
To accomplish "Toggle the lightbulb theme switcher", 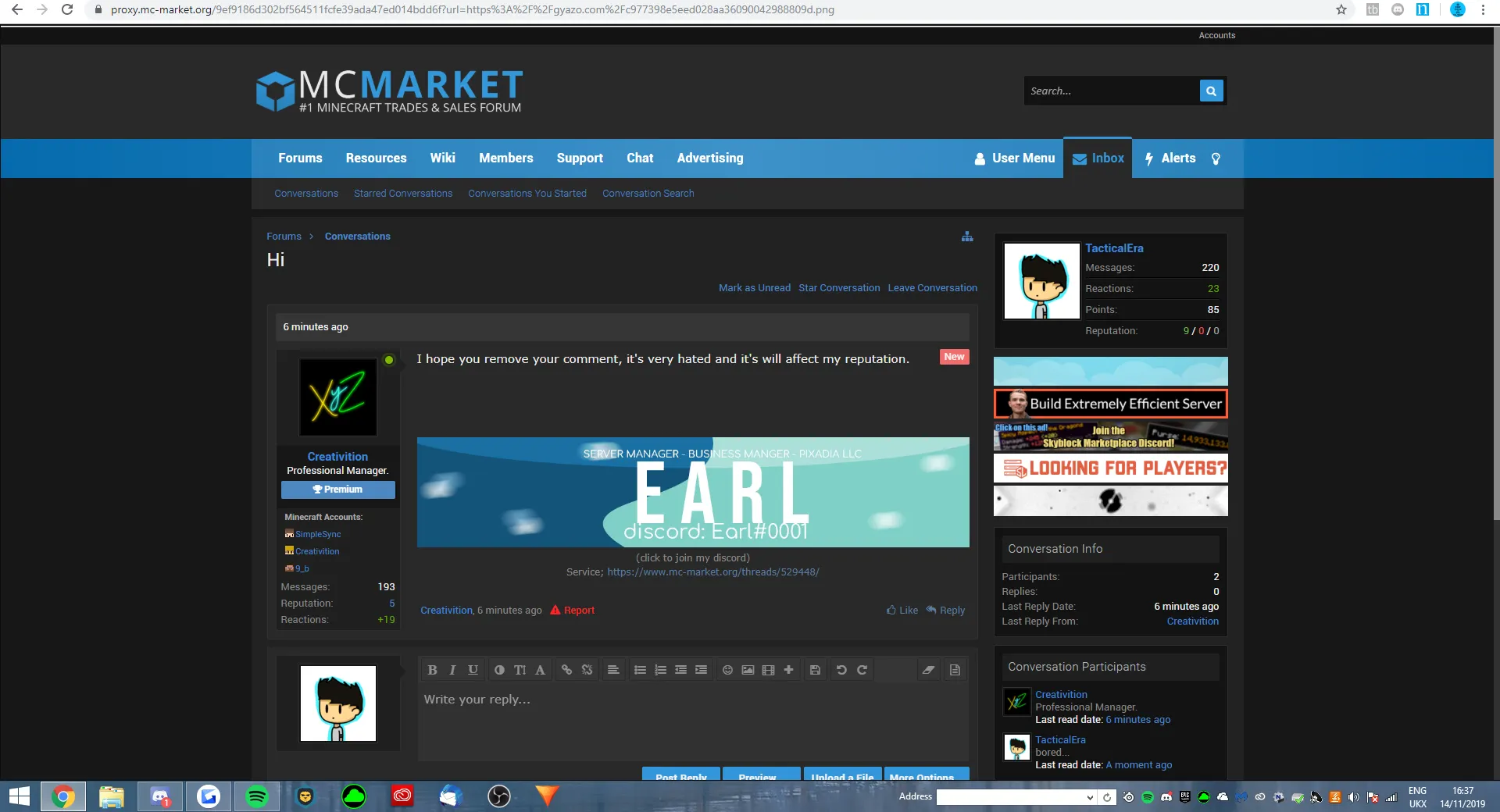I will (x=1216, y=158).
